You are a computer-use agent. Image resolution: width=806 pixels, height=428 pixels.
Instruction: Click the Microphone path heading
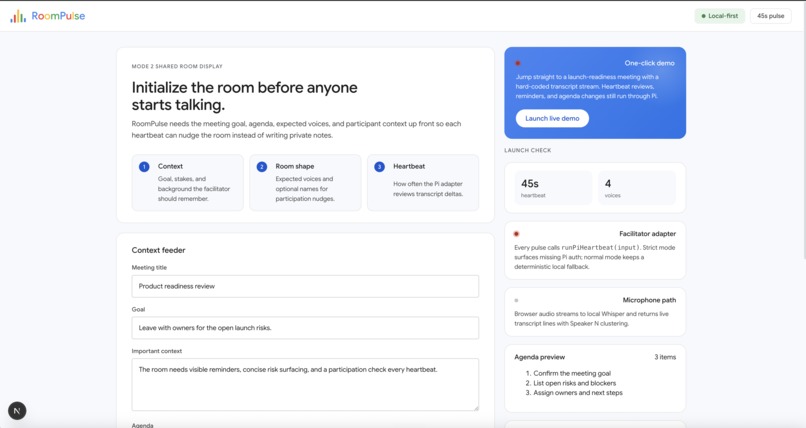(649, 300)
